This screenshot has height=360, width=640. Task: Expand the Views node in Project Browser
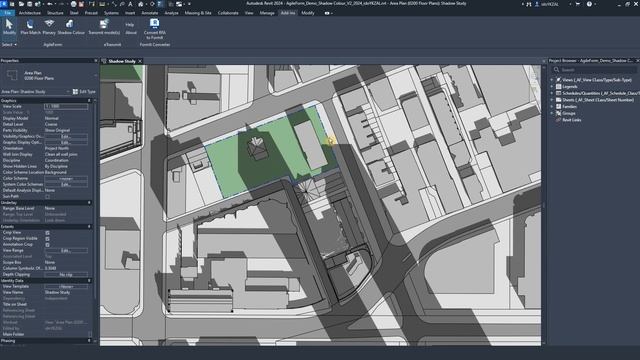coord(551,80)
